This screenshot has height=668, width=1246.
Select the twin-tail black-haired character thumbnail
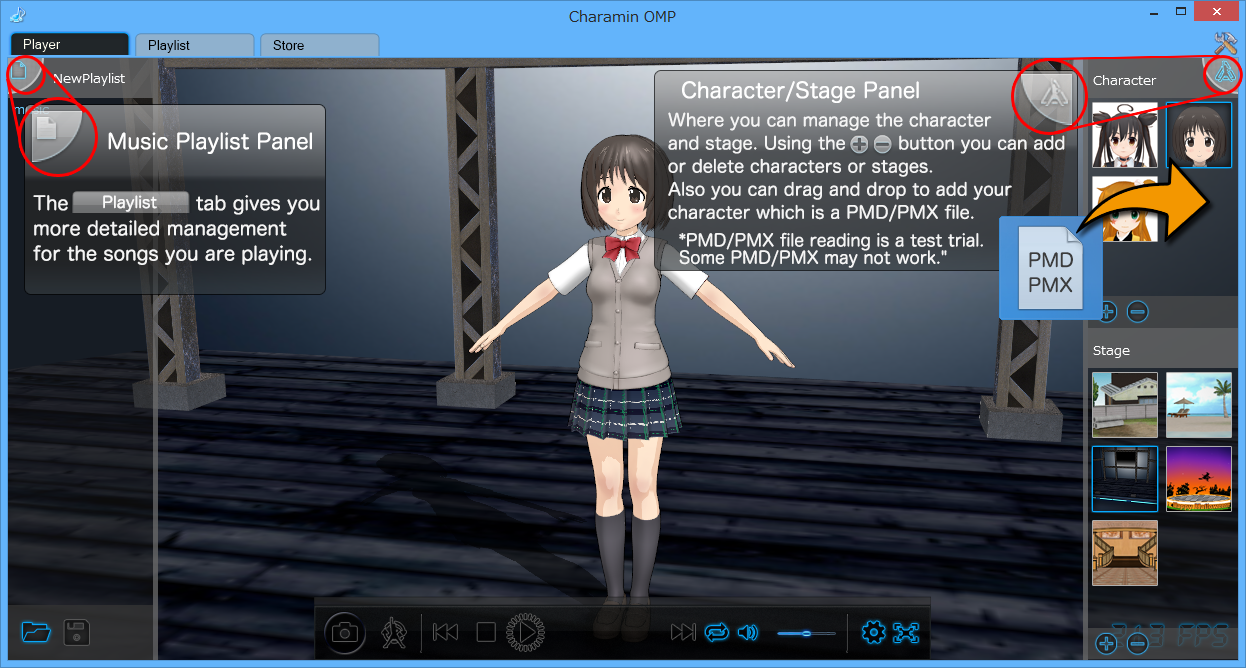pos(1125,135)
